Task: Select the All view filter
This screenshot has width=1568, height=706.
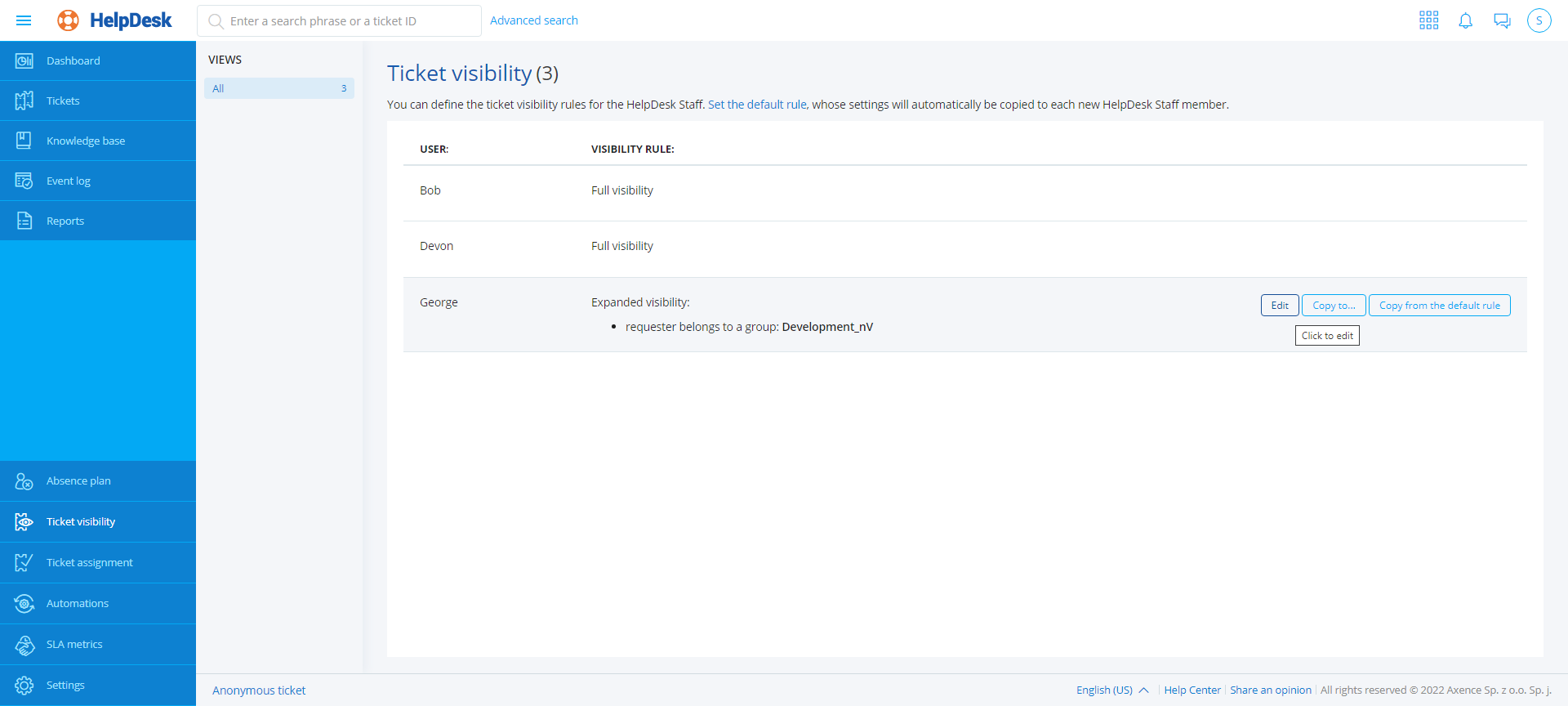Action: pos(278,88)
